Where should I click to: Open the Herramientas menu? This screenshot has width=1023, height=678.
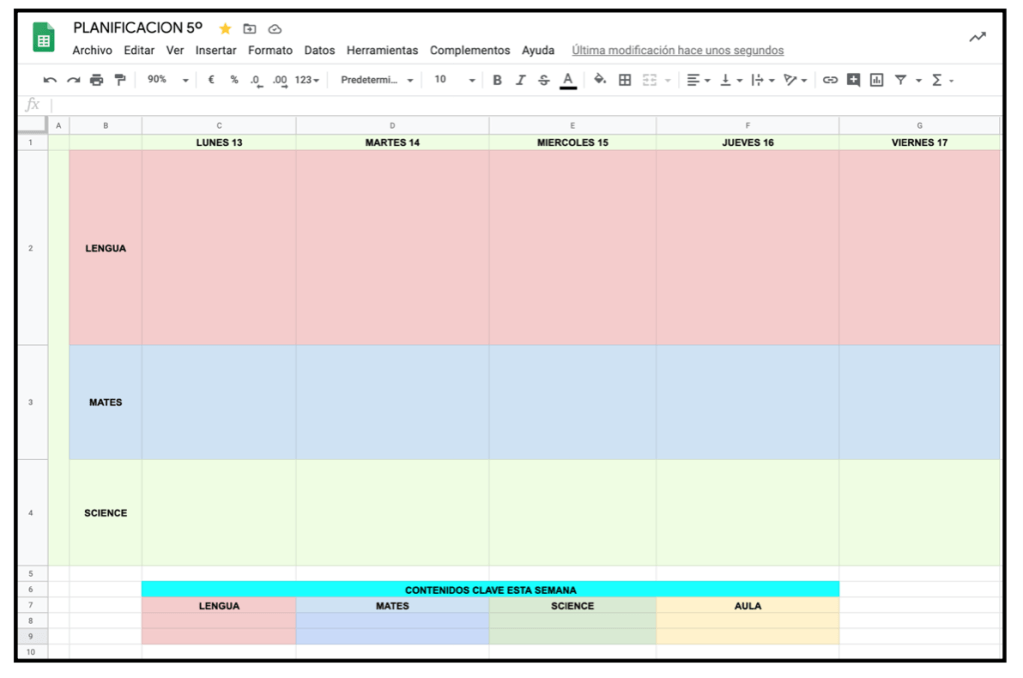click(382, 50)
